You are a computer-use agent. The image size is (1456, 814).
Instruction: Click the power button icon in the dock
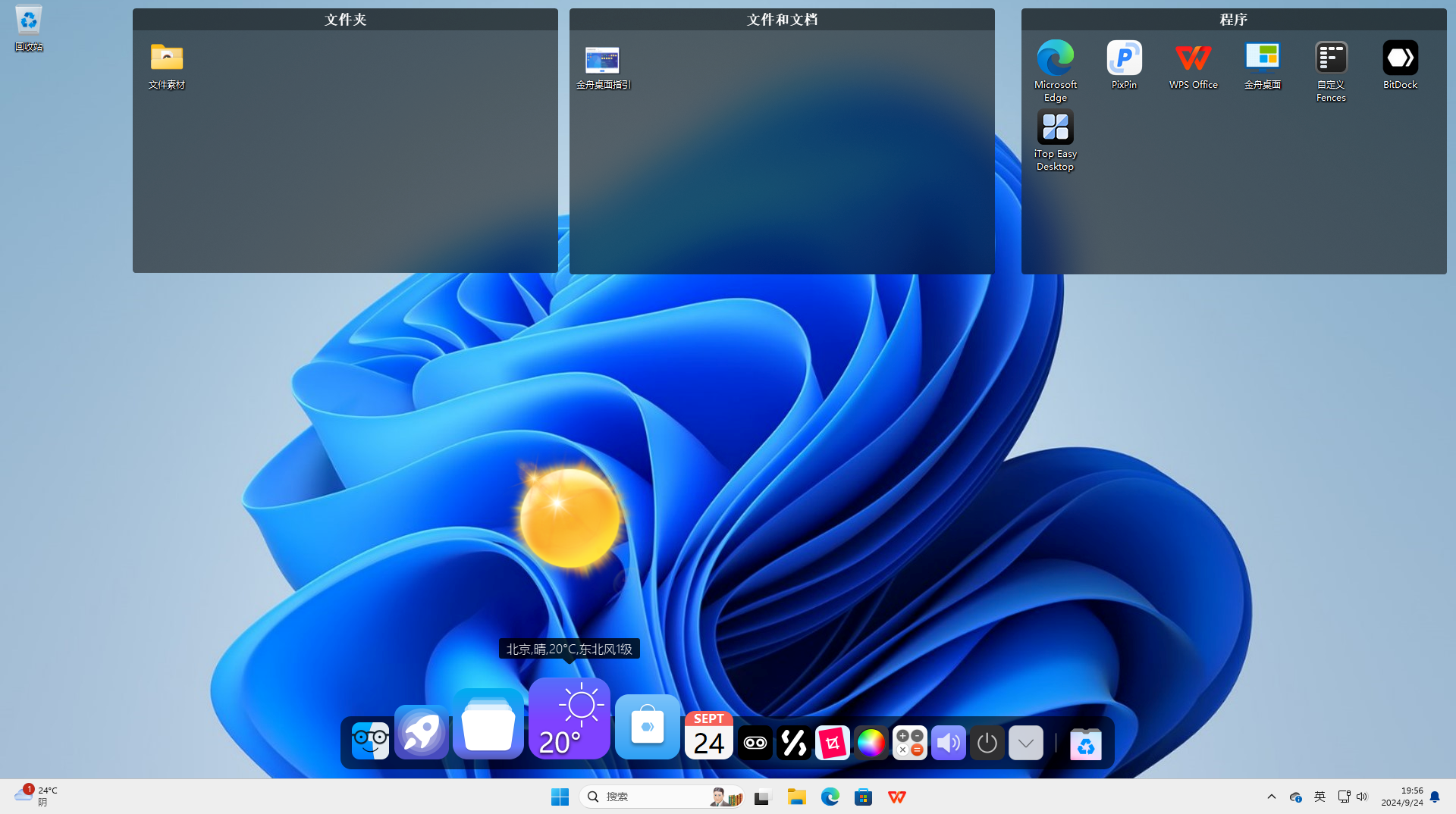(987, 743)
